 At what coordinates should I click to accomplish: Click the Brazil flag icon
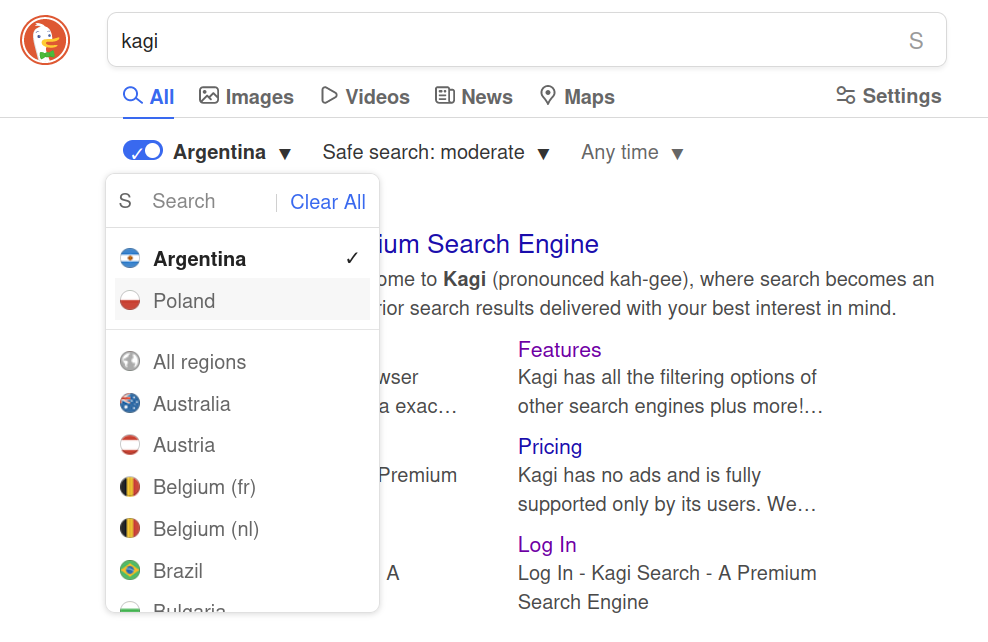(x=130, y=571)
